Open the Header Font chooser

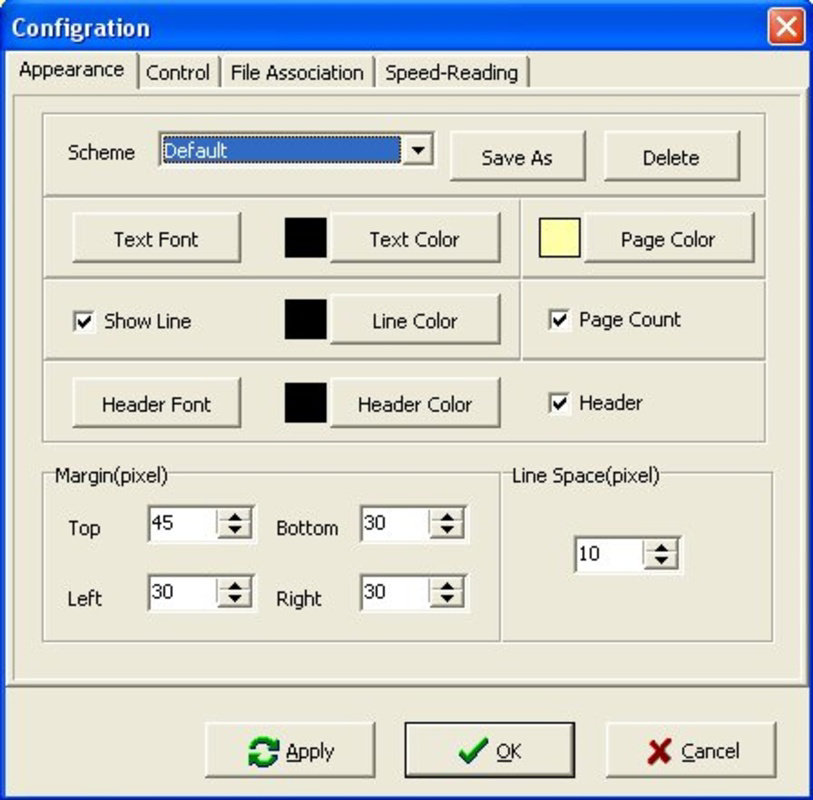[157, 403]
